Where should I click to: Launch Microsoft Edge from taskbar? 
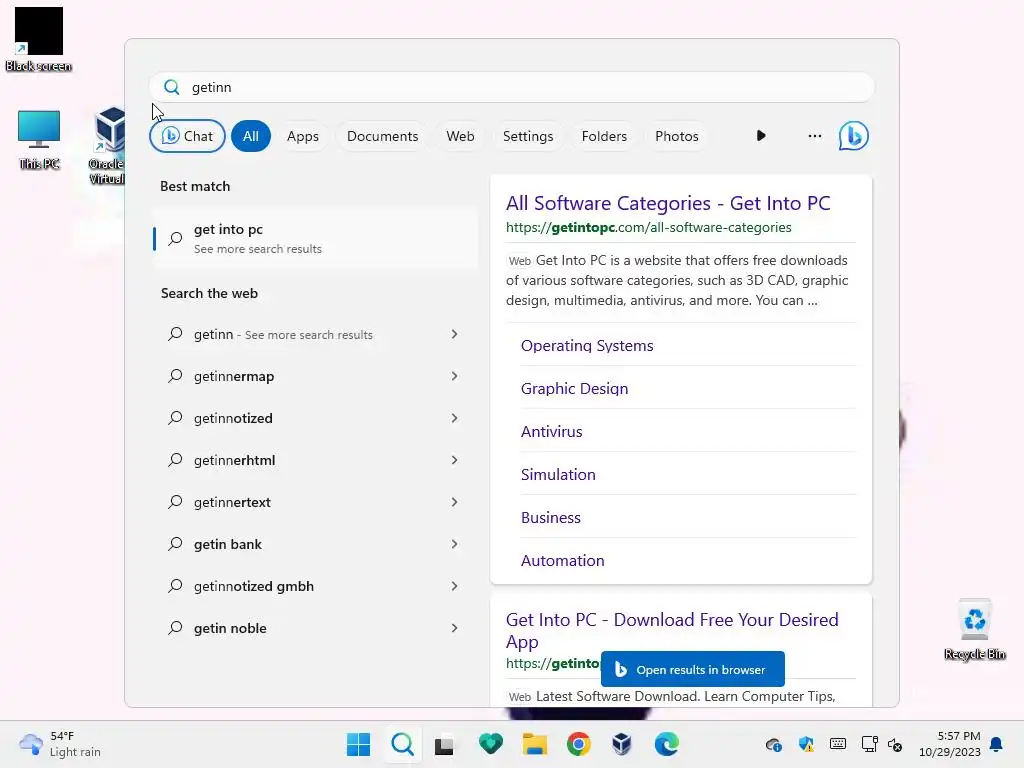pos(667,744)
